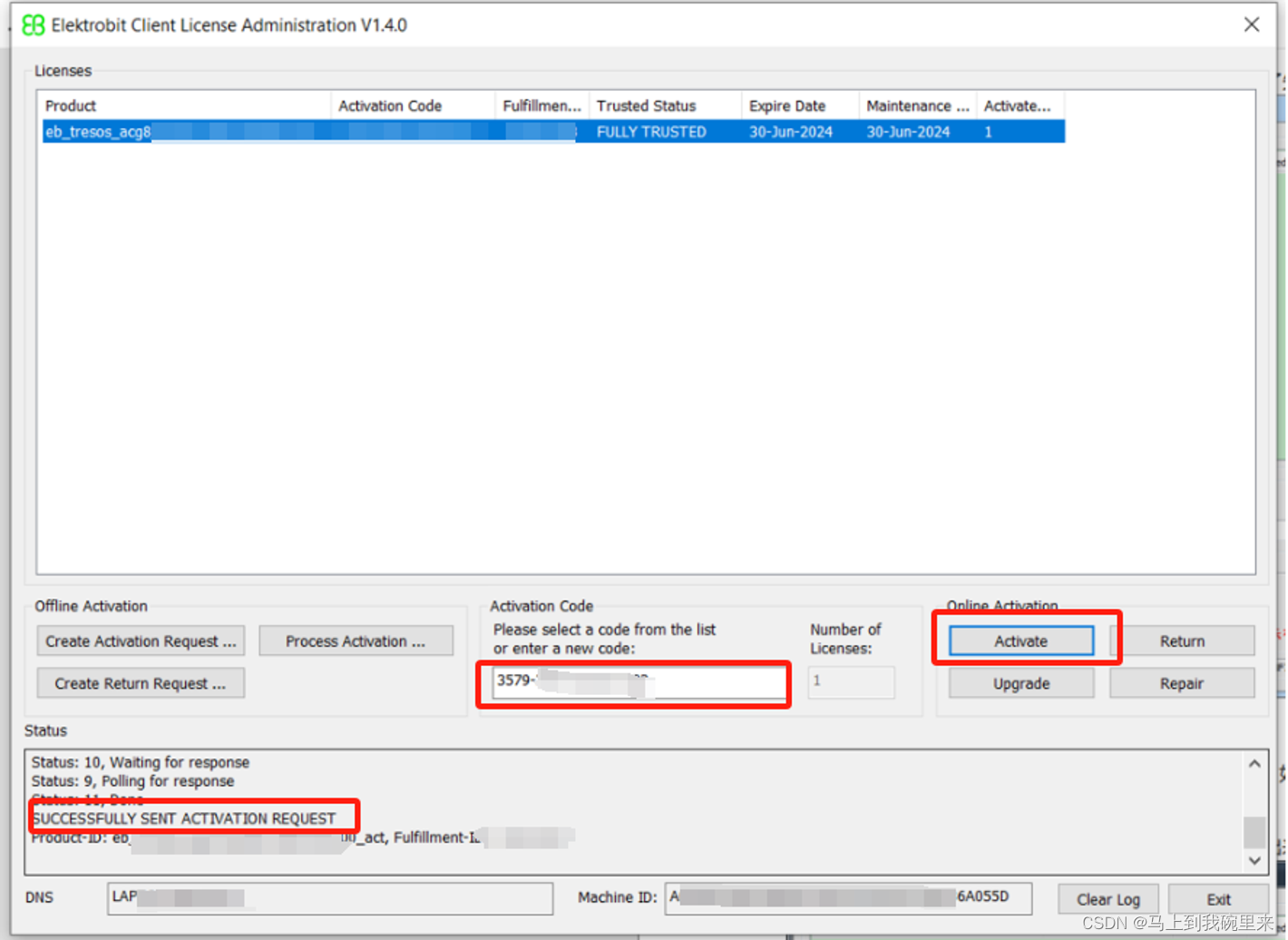Click the Machine ID field
Viewport: 1288px width, 940px height.
(848, 898)
